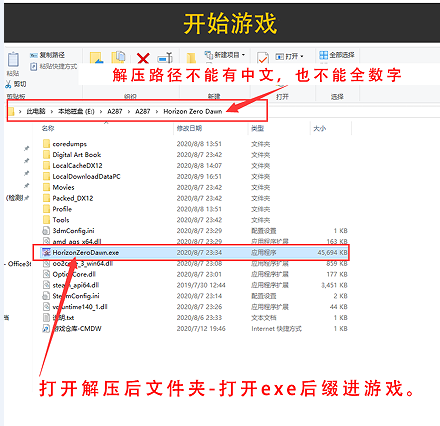440x426 pixels.
Task: Select all items via 全部选择
Action: point(337,55)
